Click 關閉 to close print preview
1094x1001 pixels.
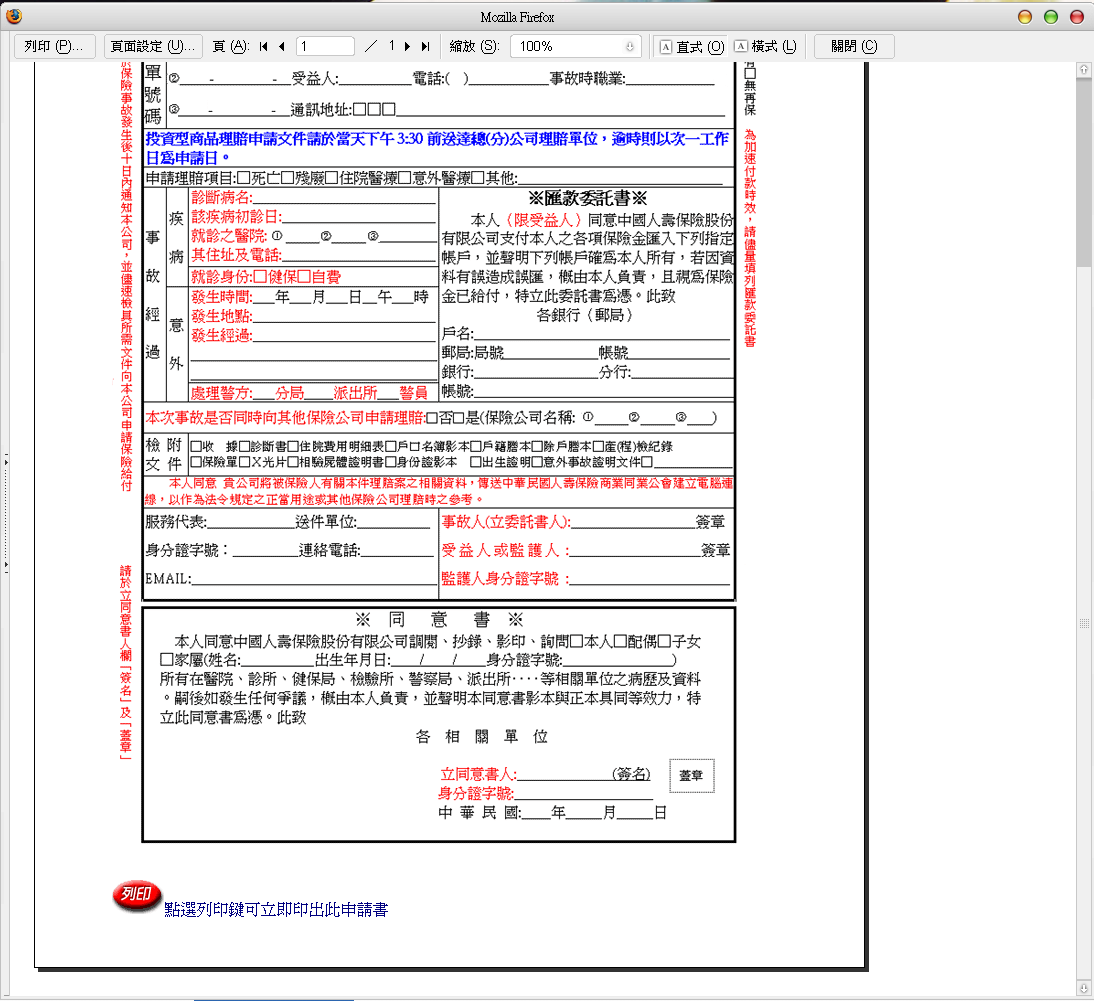(x=853, y=46)
